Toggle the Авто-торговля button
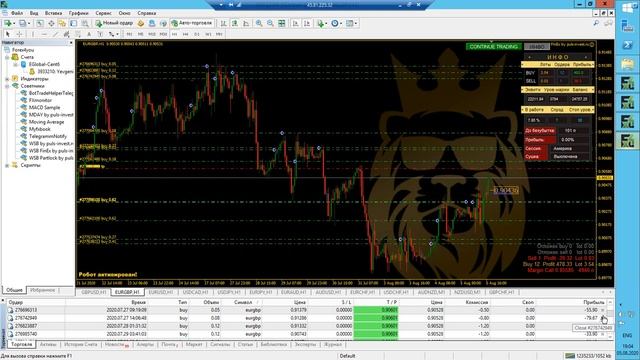 tap(192, 24)
